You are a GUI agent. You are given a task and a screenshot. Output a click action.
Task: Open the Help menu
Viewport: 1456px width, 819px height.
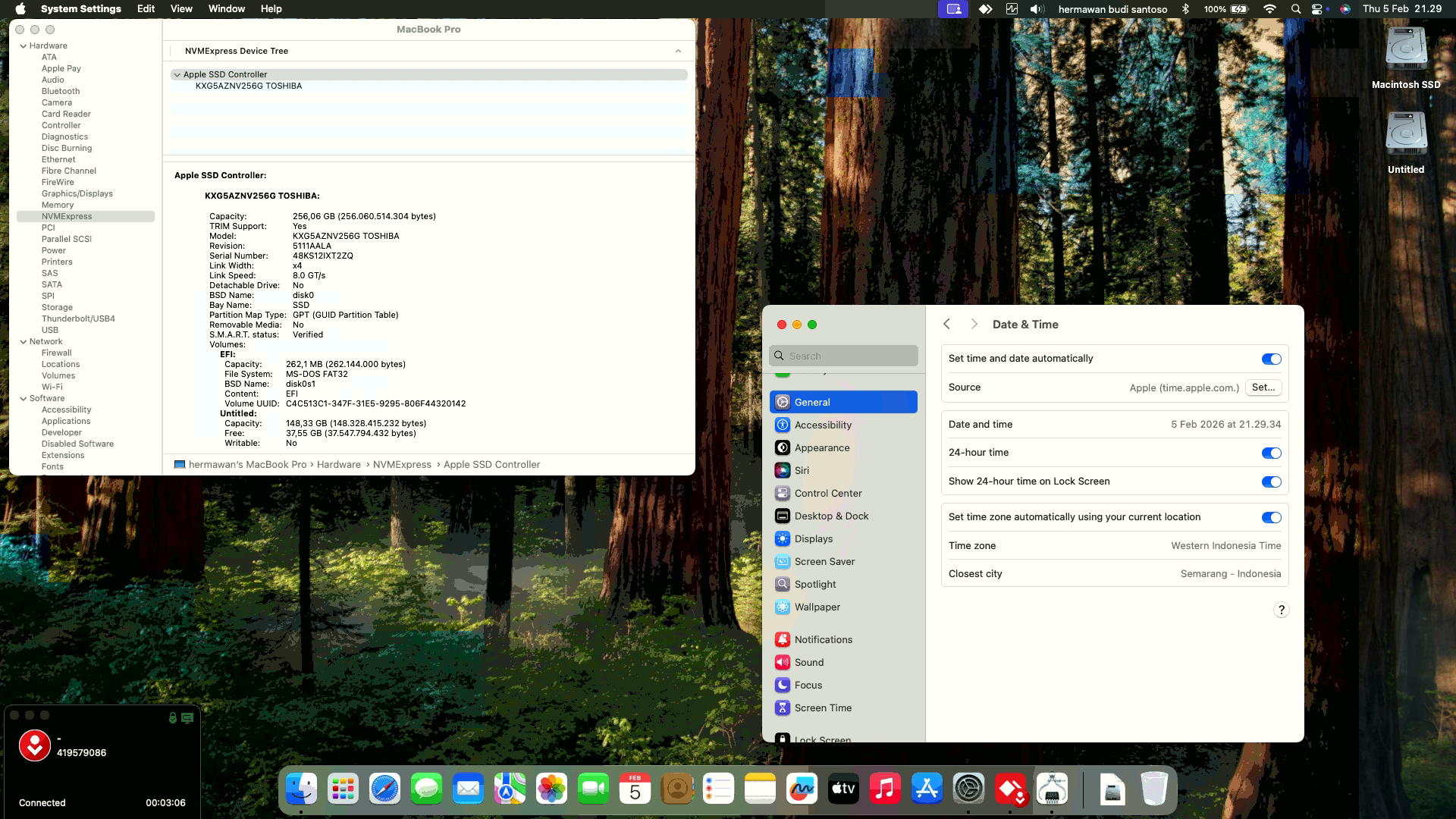coord(271,9)
